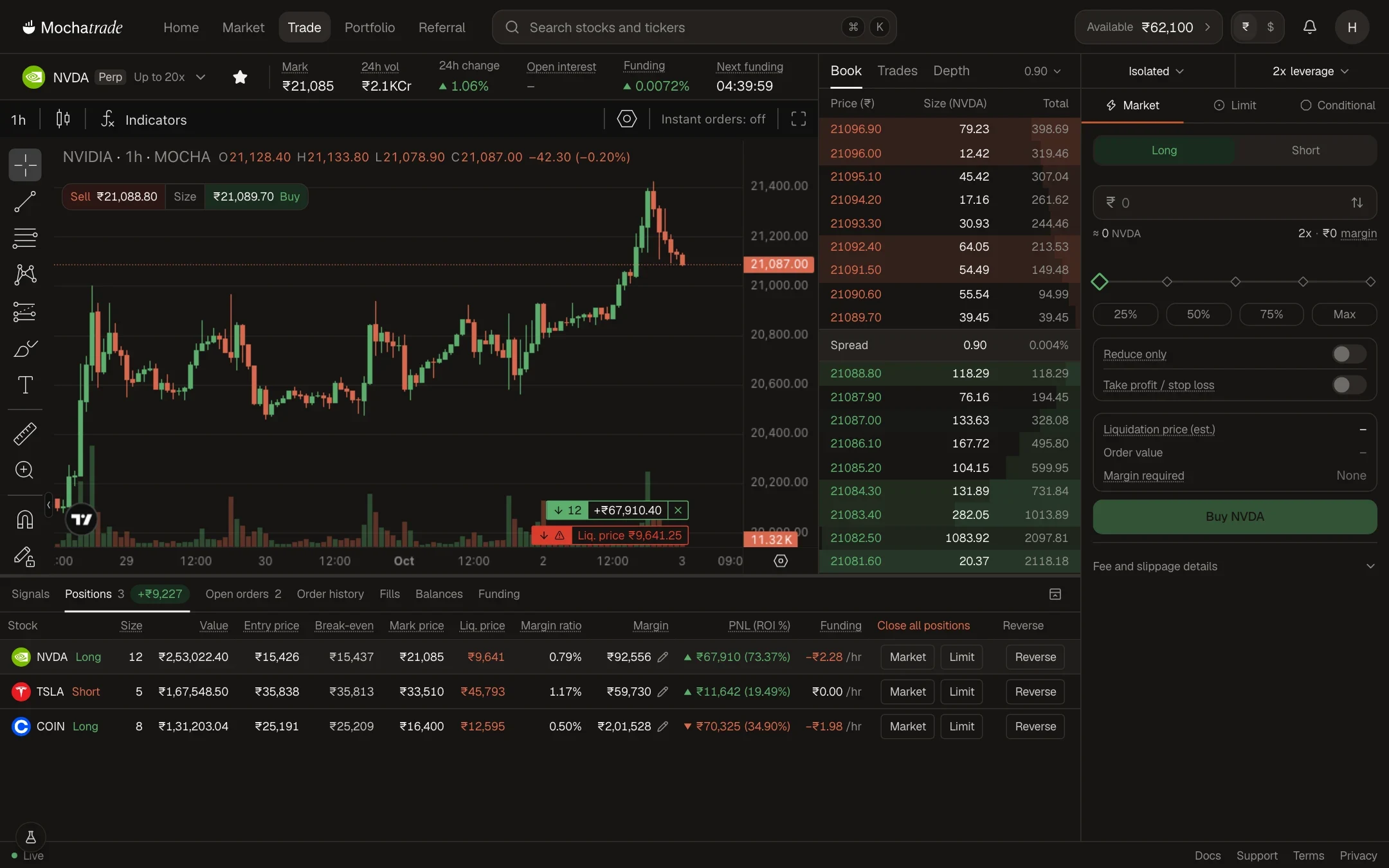This screenshot has width=1389, height=868.
Task: Click the lock drawings pencil icon
Action: click(x=25, y=556)
